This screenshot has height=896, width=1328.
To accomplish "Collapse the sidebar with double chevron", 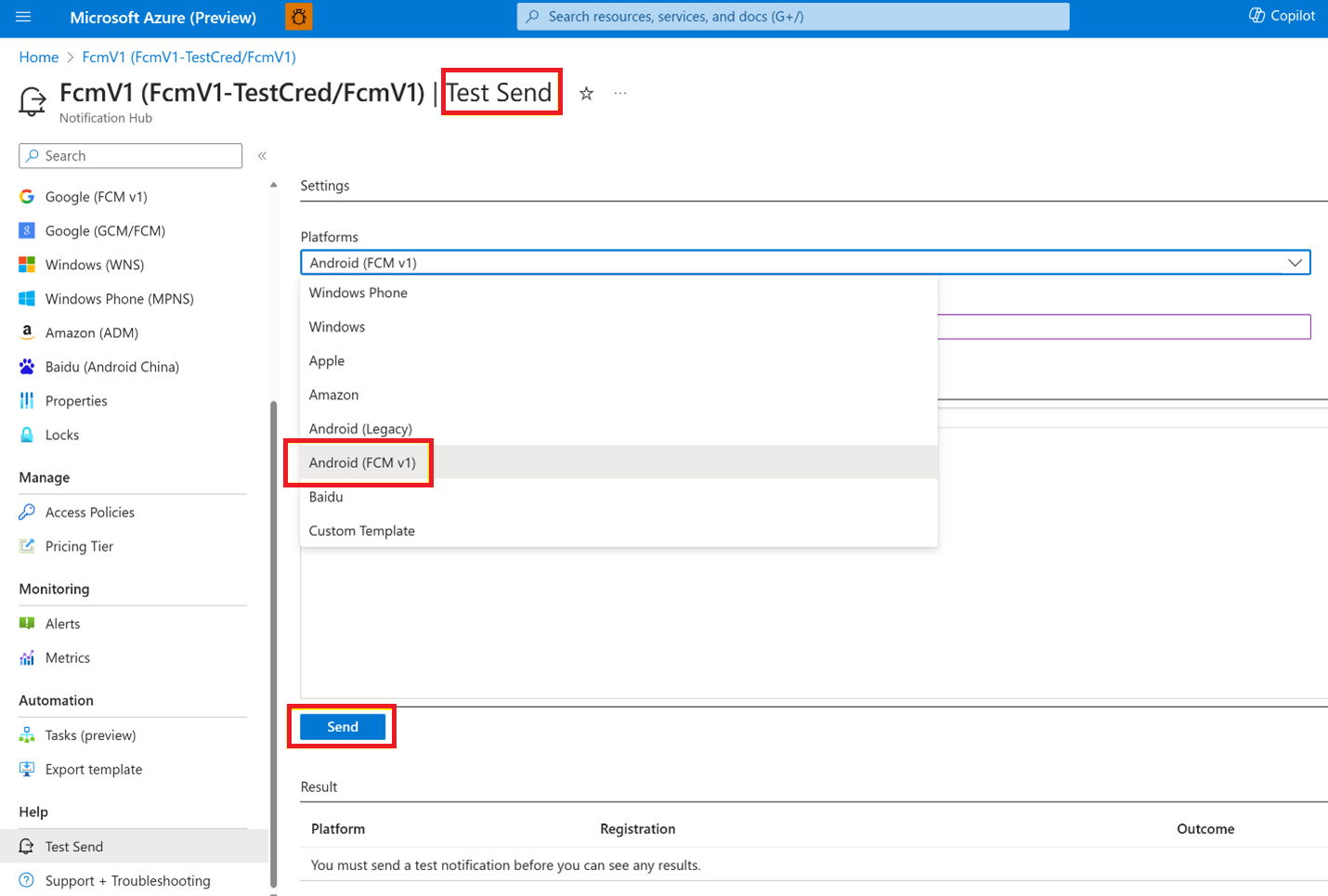I will click(262, 156).
